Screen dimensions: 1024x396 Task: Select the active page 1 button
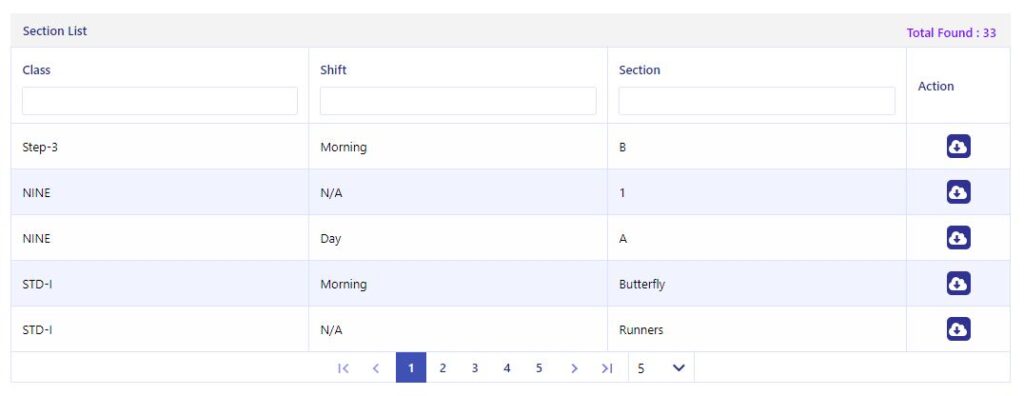[411, 368]
